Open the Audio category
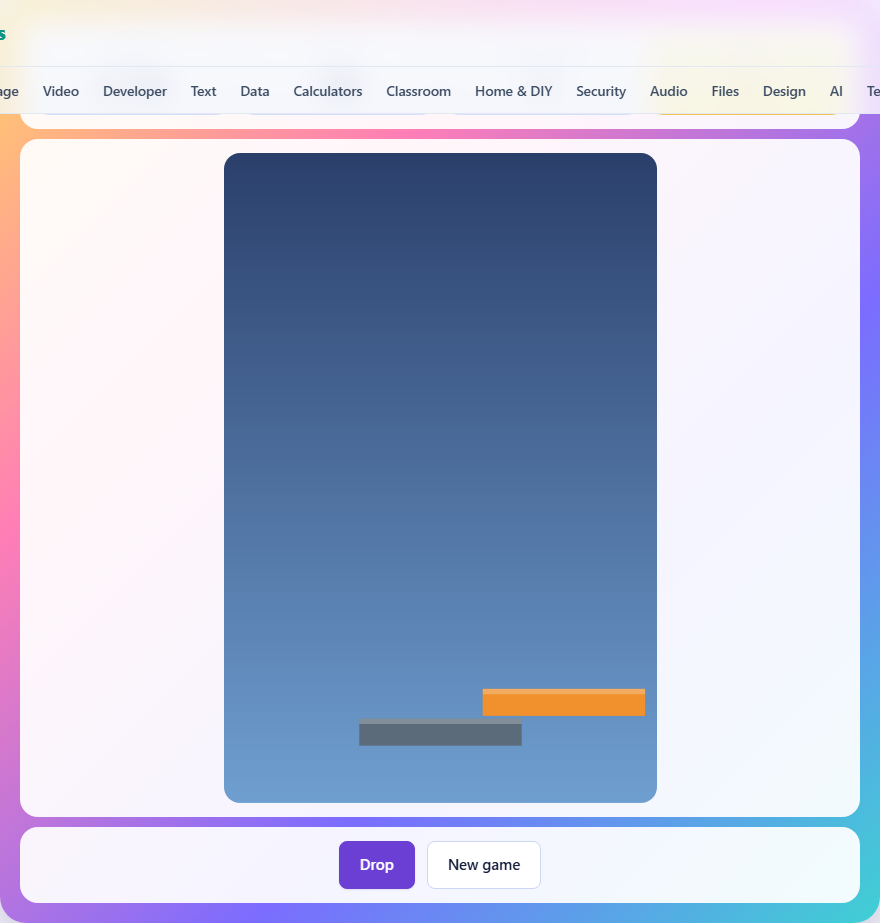Viewport: 880px width, 923px height. click(x=669, y=91)
